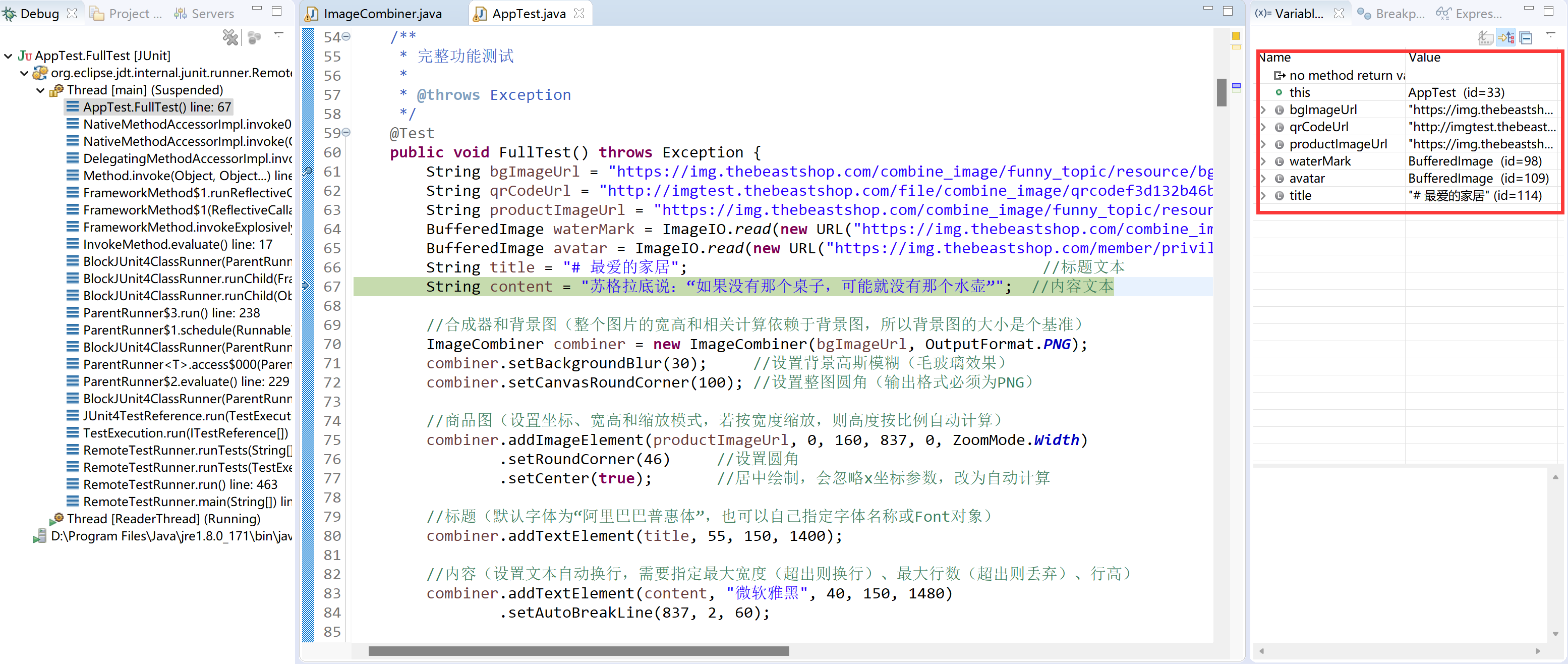Toggle Show Type Names in the Variables view
Screen dimensions: 1568x664
1486,37
